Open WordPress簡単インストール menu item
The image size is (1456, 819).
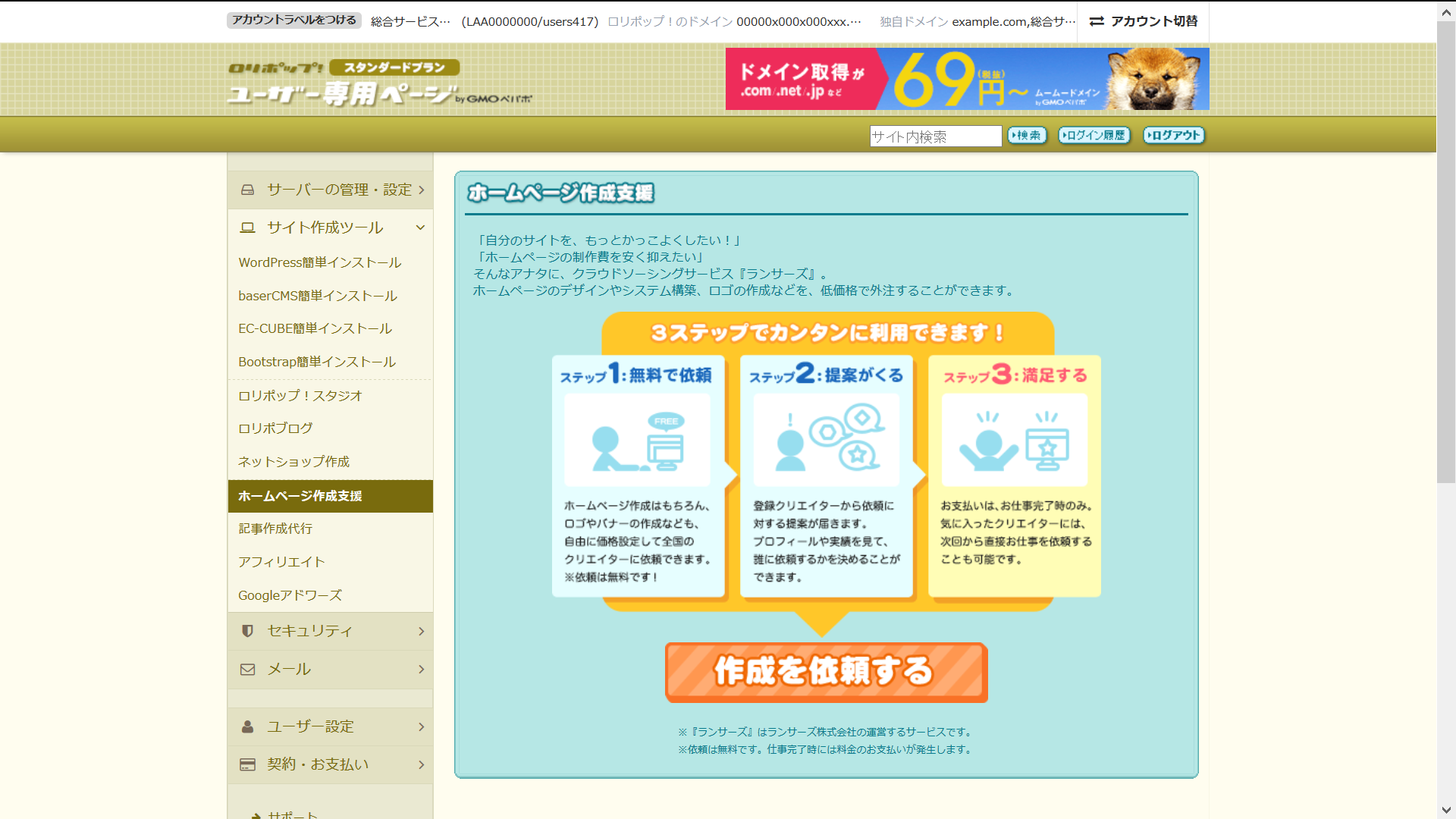point(319,262)
